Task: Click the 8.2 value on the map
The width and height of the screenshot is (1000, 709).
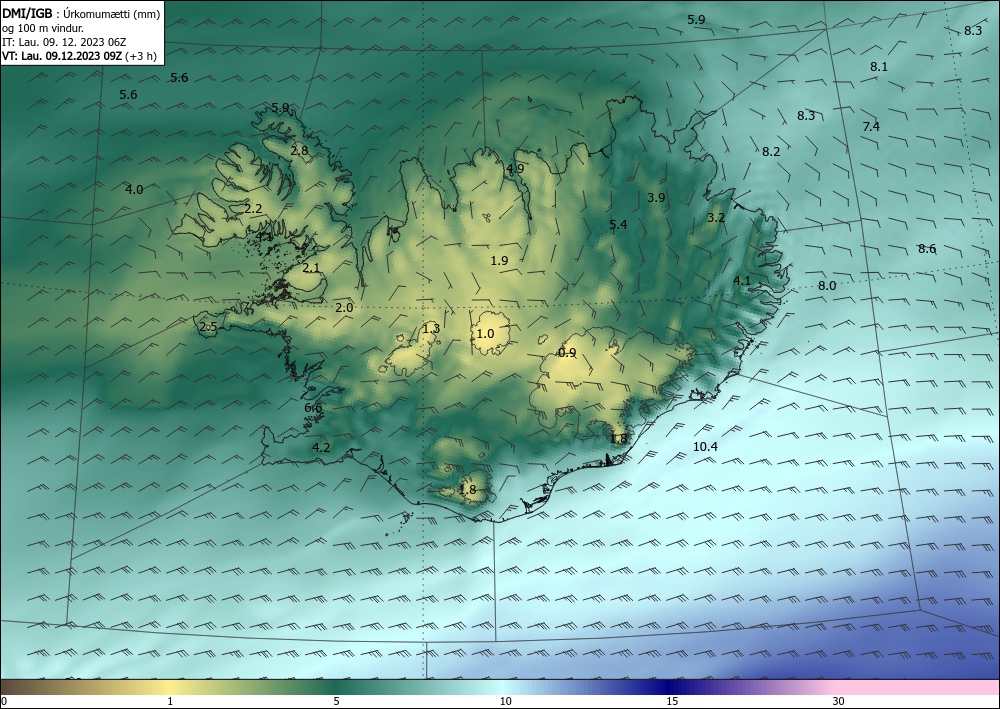Action: (x=771, y=152)
